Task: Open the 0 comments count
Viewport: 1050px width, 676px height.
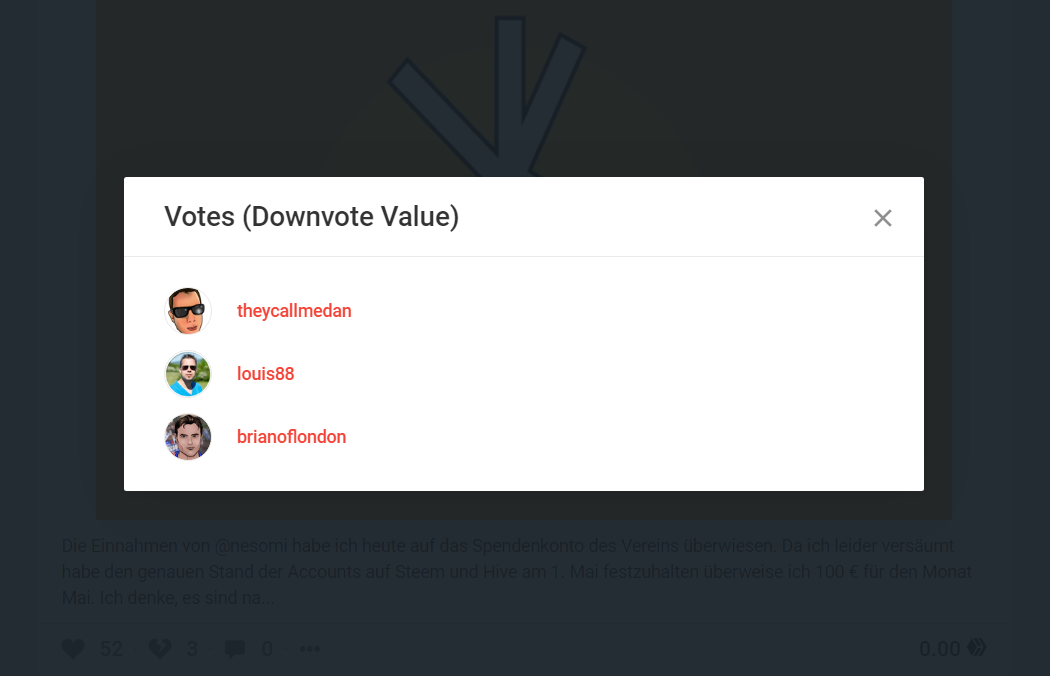Action: coord(267,649)
